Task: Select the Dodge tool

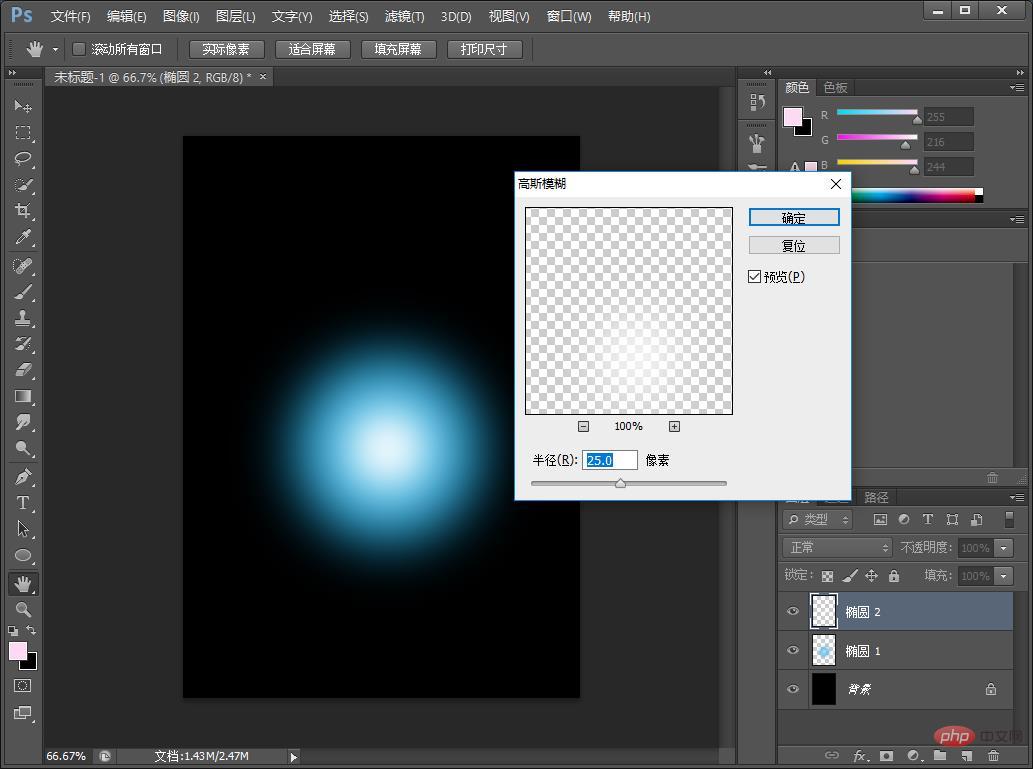Action: point(23,449)
